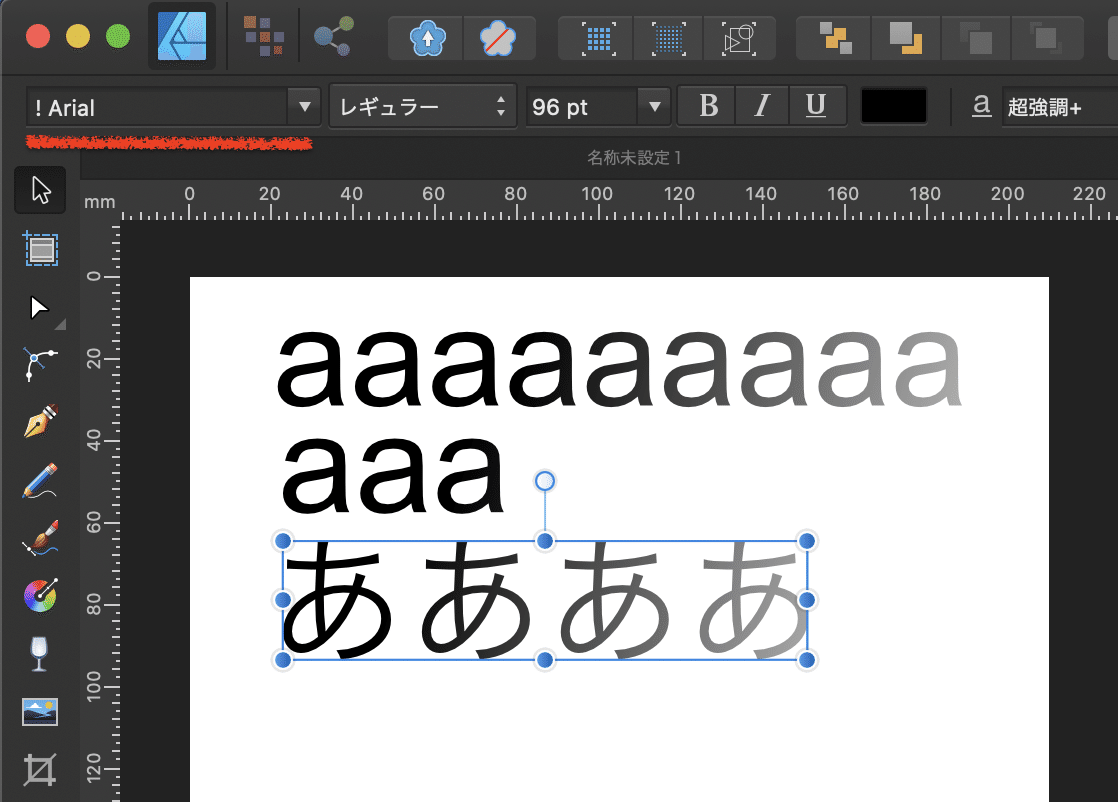Switch to the Pixel persona
This screenshot has height=802, width=1118.
pos(263,36)
